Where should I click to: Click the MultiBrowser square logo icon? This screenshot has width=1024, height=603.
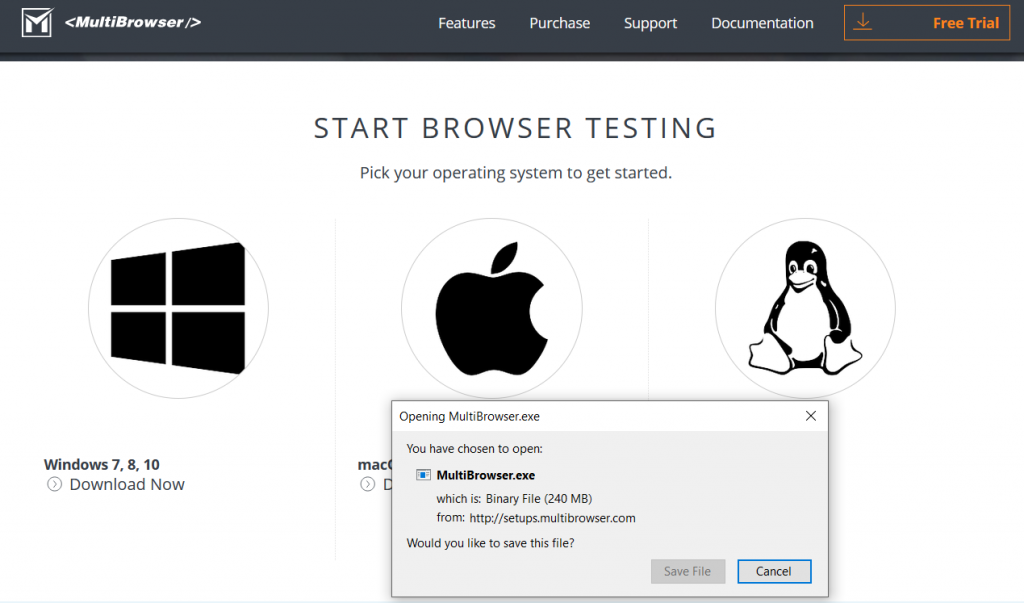coord(36,22)
